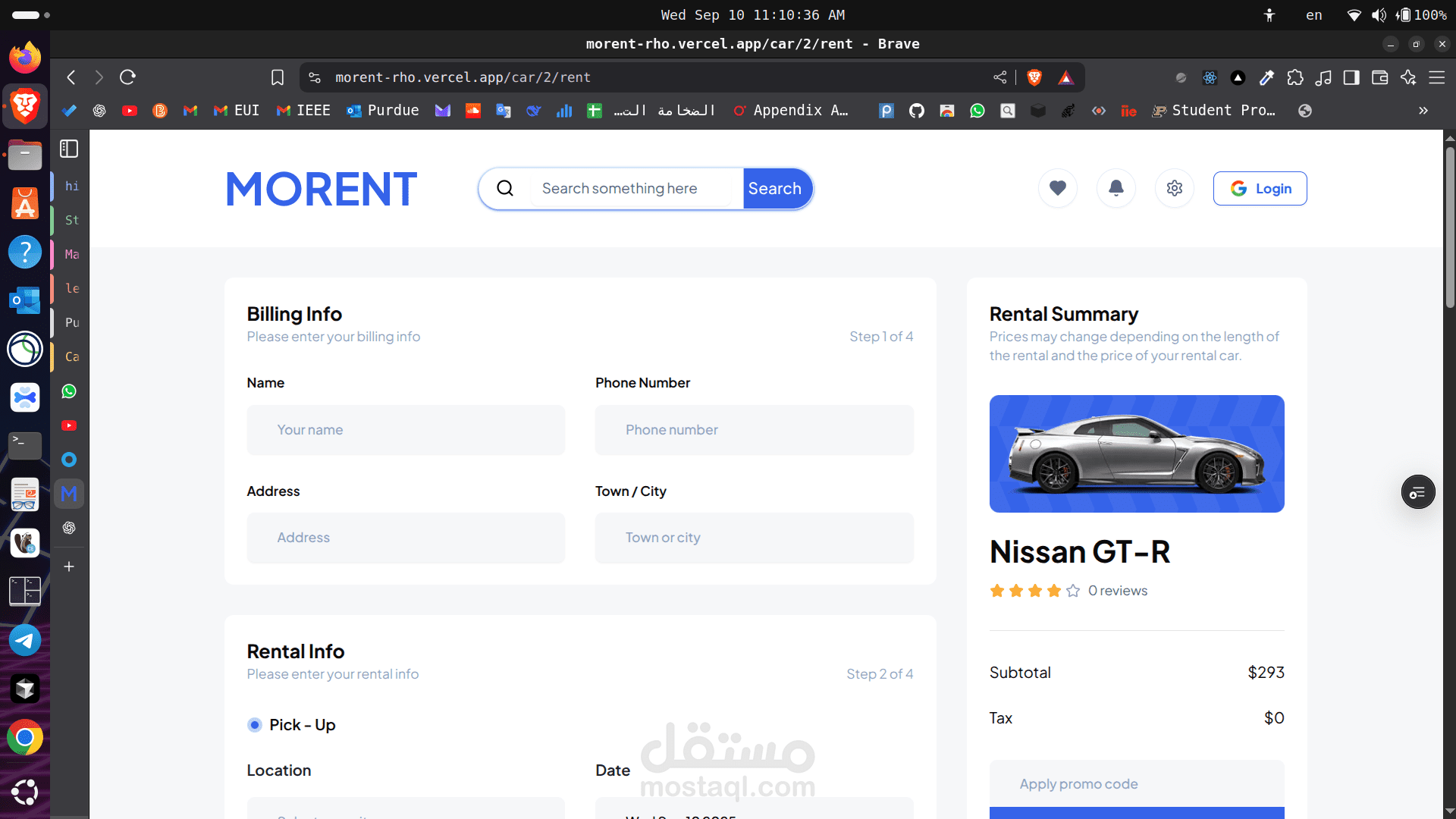The width and height of the screenshot is (1456, 819).
Task: Click the floating dark circular button
Action: coord(1418,493)
